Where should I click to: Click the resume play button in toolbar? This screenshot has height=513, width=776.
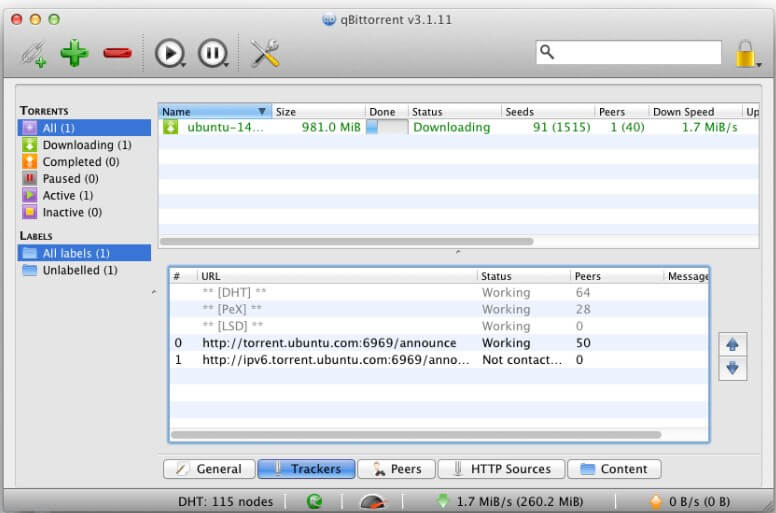pyautogui.click(x=170, y=53)
